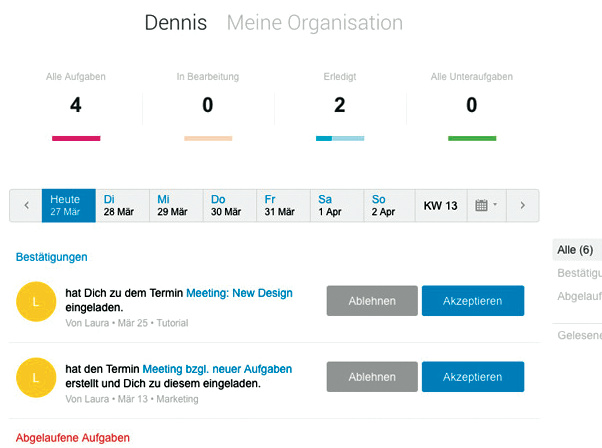This screenshot has width=602, height=448.
Task: Click Laura's avatar on neuer Aufgaben invitation
Action: tap(36, 377)
